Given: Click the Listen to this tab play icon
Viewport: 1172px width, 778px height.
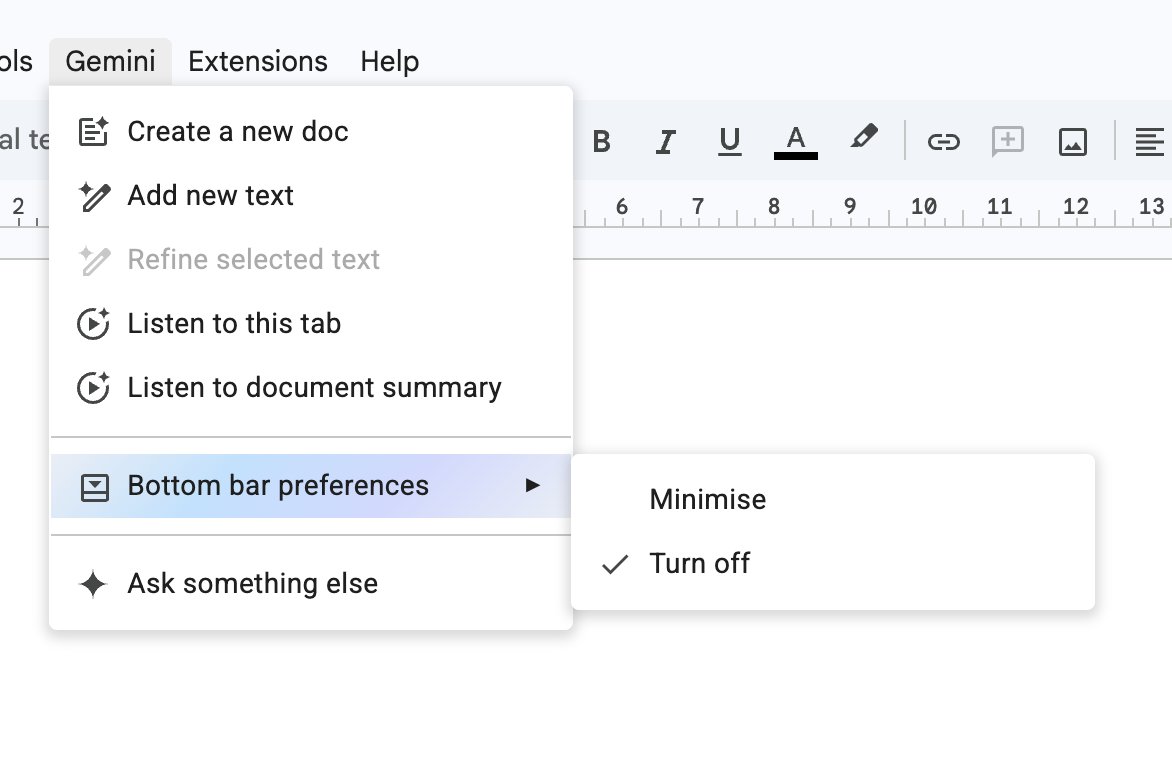Looking at the screenshot, I should 93,324.
